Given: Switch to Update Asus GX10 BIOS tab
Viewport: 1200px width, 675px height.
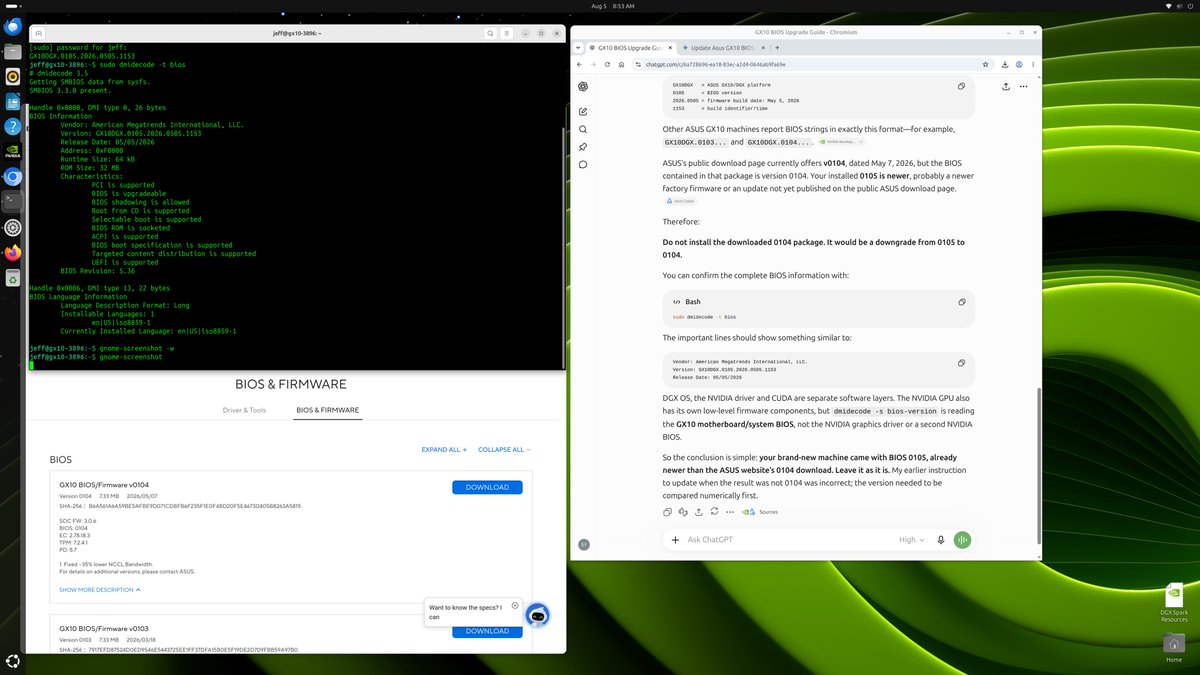Looking at the screenshot, I should pyautogui.click(x=724, y=47).
